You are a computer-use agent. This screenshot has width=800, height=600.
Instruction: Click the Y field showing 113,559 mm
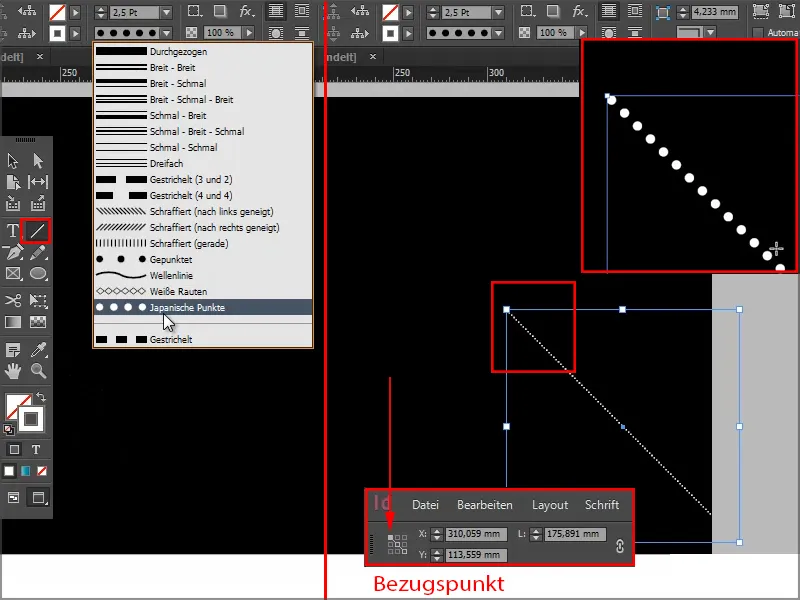[476, 555]
